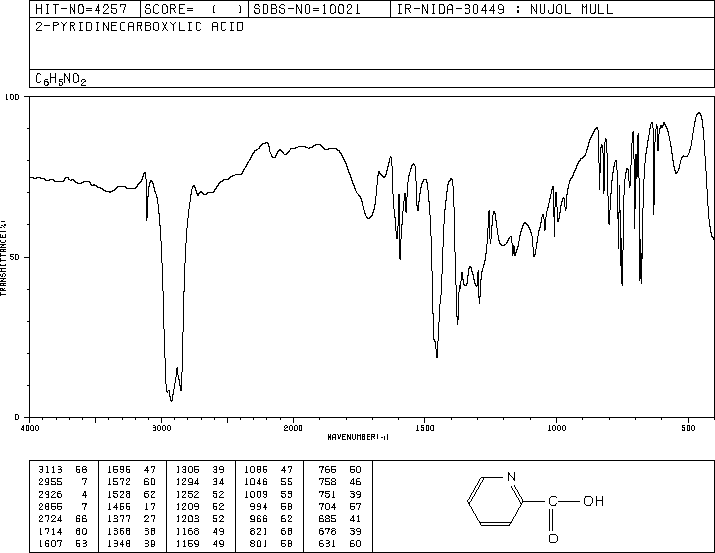Select peak value 1572 in table

(x=119, y=481)
